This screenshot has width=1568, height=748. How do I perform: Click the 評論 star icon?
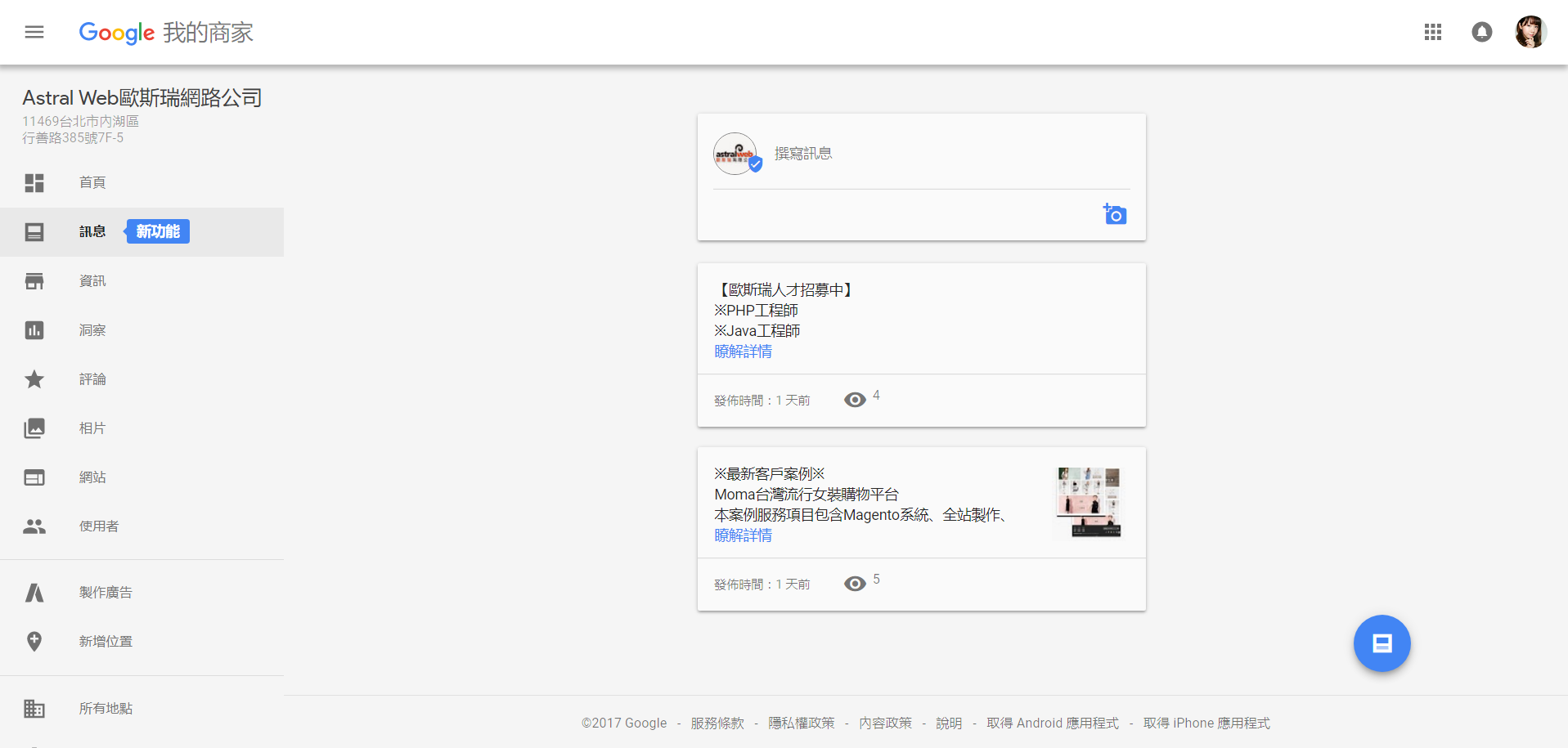pyautogui.click(x=34, y=379)
